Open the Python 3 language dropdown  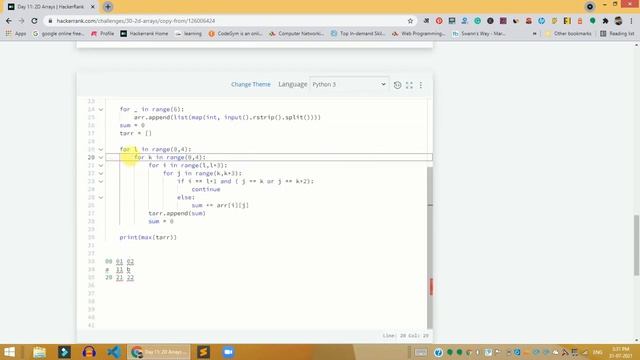pyautogui.click(x=349, y=84)
